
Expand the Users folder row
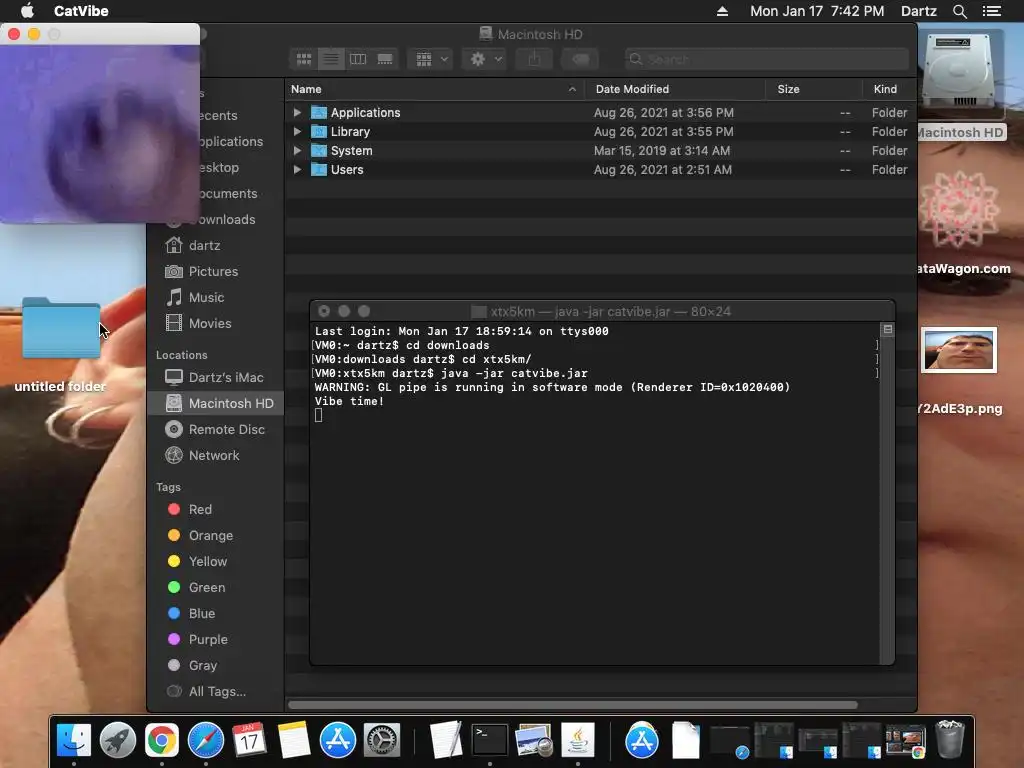pyautogui.click(x=297, y=169)
